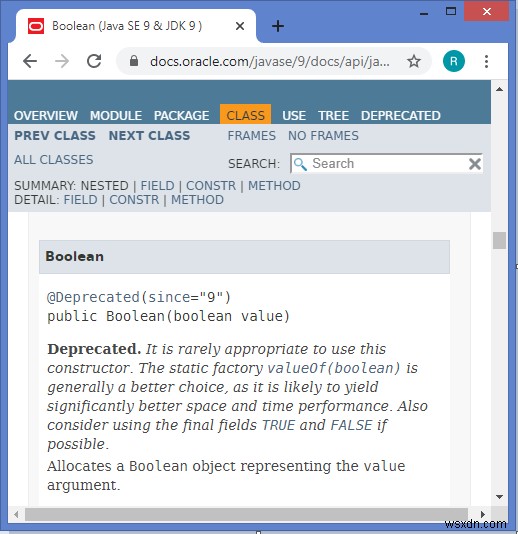Open the ALL CLASSES link
The width and height of the screenshot is (518, 534).
coord(53,160)
